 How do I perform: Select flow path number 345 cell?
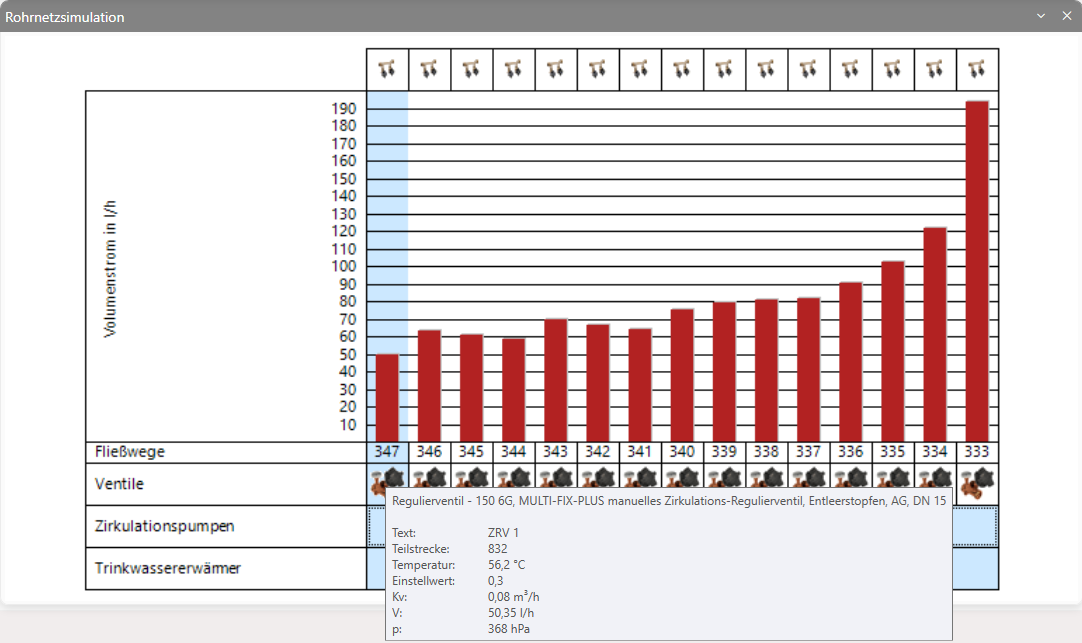tap(471, 452)
